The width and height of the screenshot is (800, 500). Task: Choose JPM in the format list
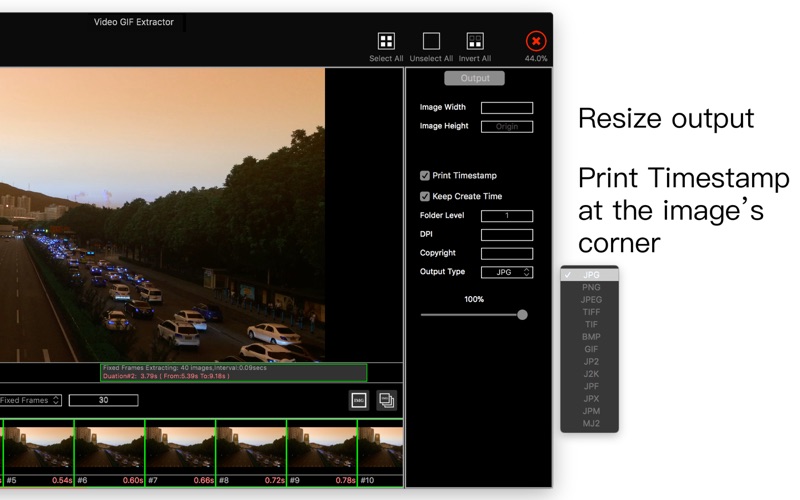click(x=590, y=411)
